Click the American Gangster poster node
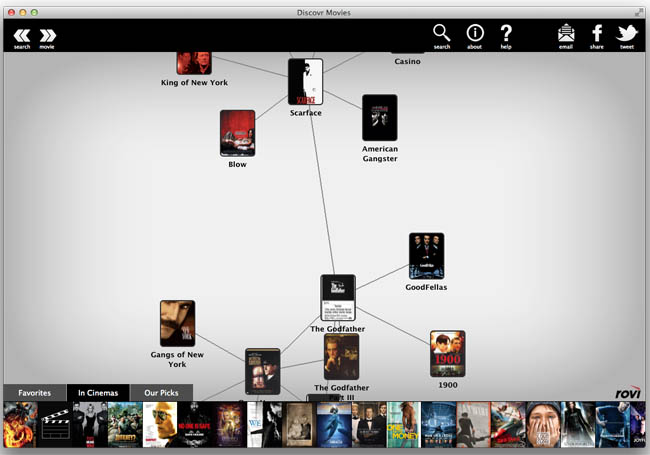The width and height of the screenshot is (650, 455). pyautogui.click(x=379, y=118)
